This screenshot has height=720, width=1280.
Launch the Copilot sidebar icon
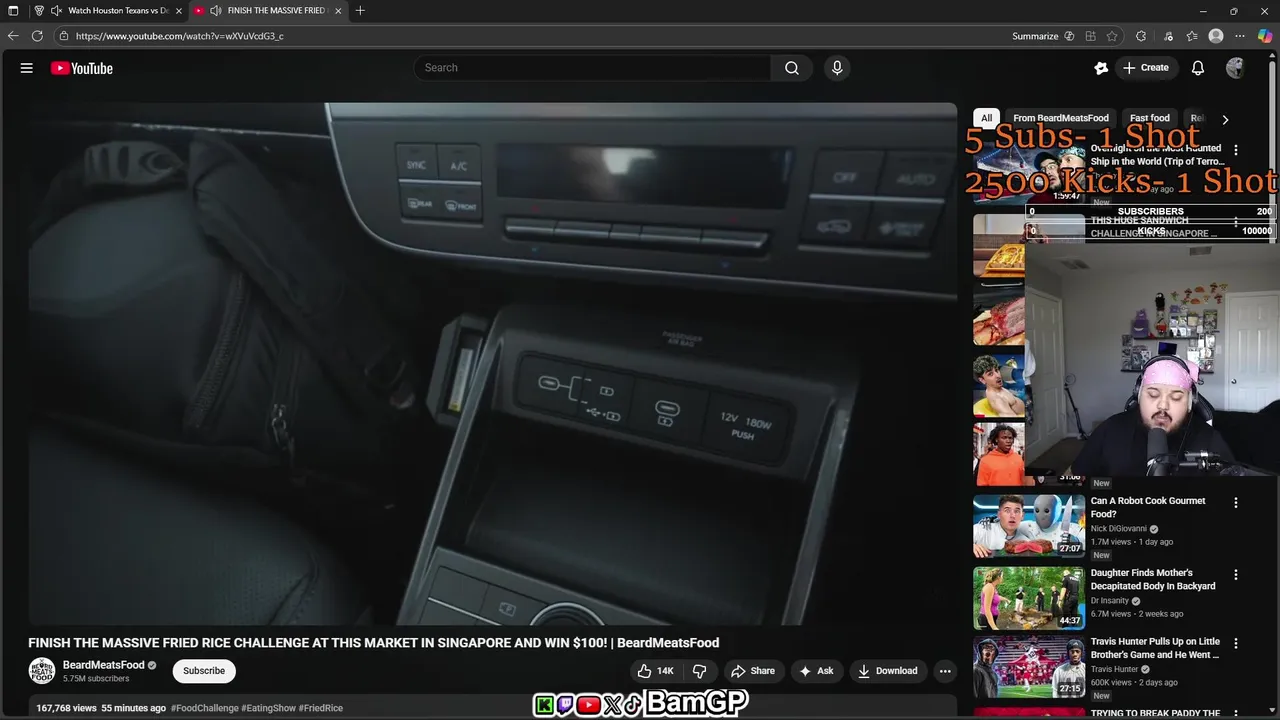(x=1265, y=36)
